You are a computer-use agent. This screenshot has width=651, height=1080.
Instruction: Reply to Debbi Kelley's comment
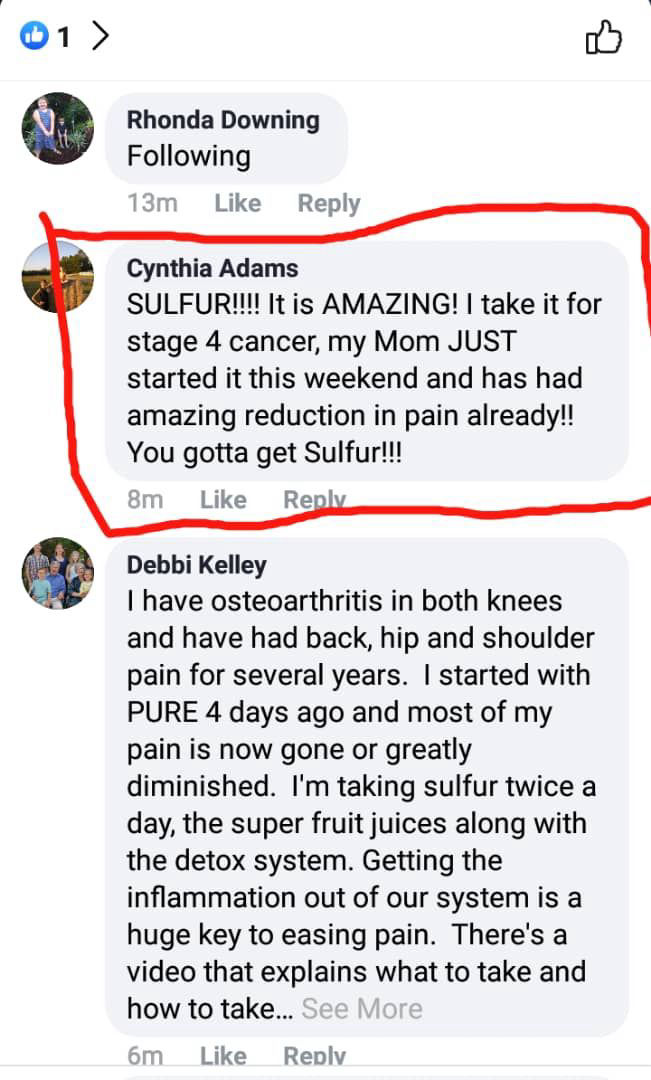(x=315, y=1057)
